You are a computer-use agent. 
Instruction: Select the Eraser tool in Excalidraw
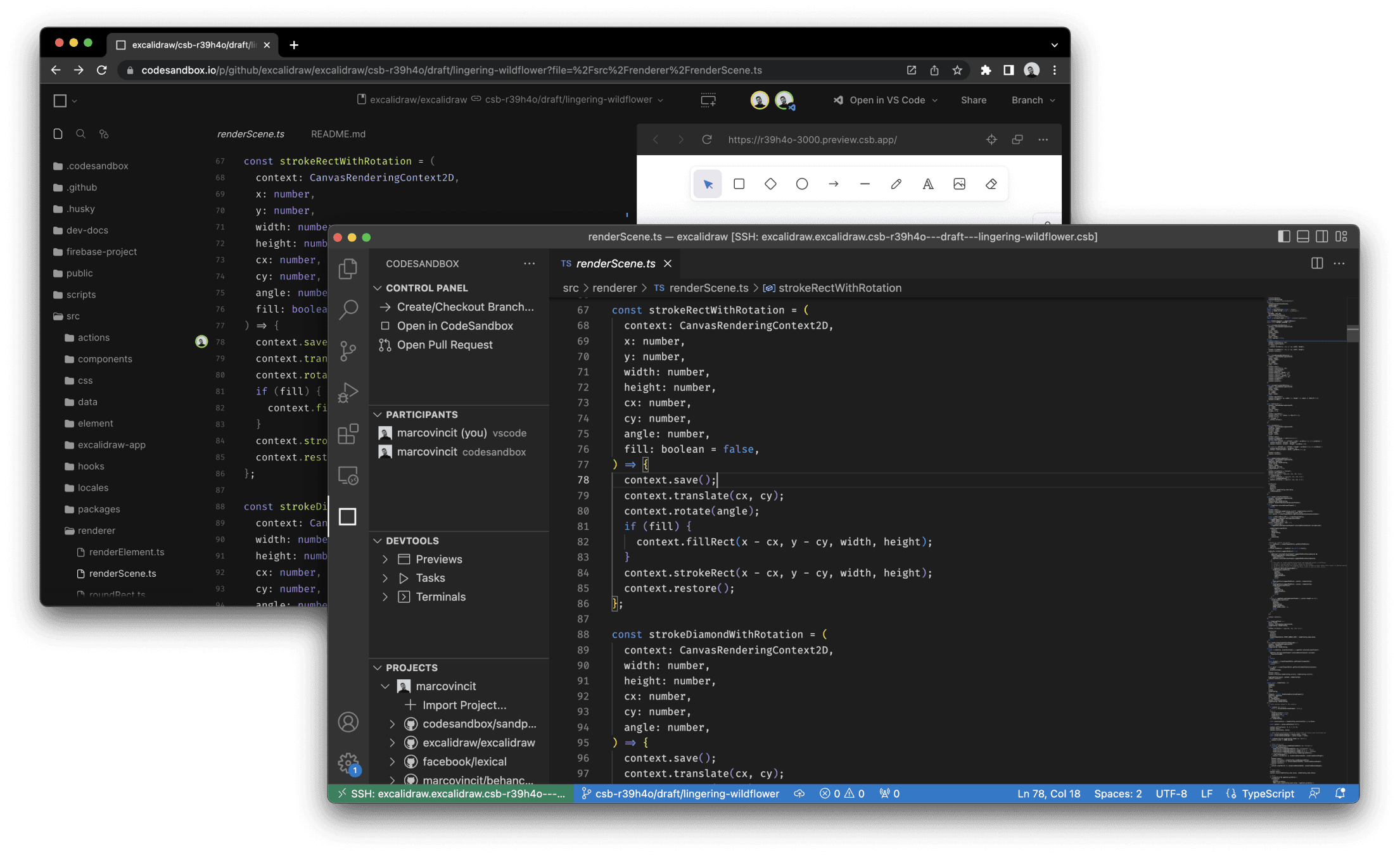[x=991, y=184]
